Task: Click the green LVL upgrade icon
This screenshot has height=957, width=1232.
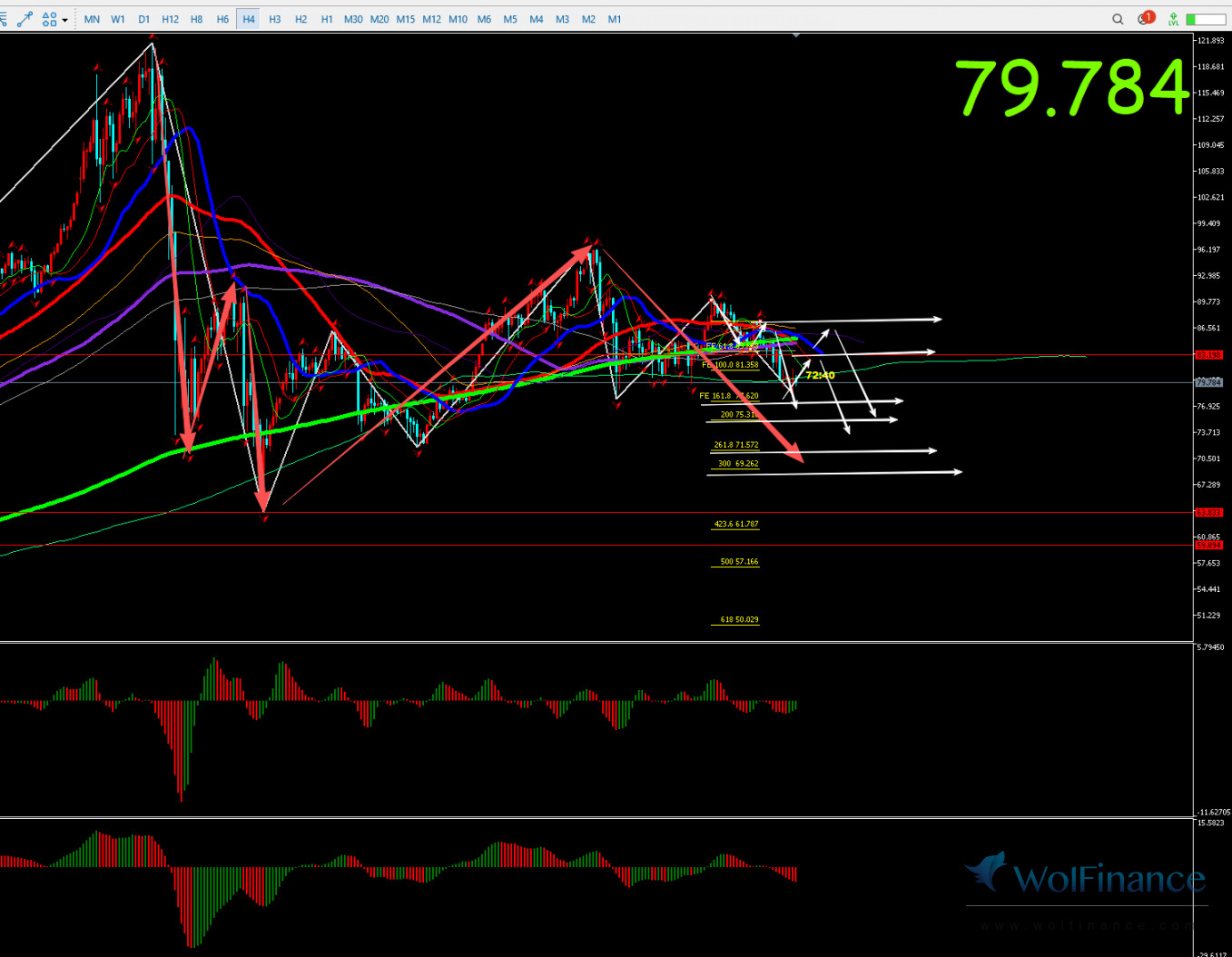Action: pyautogui.click(x=1174, y=19)
